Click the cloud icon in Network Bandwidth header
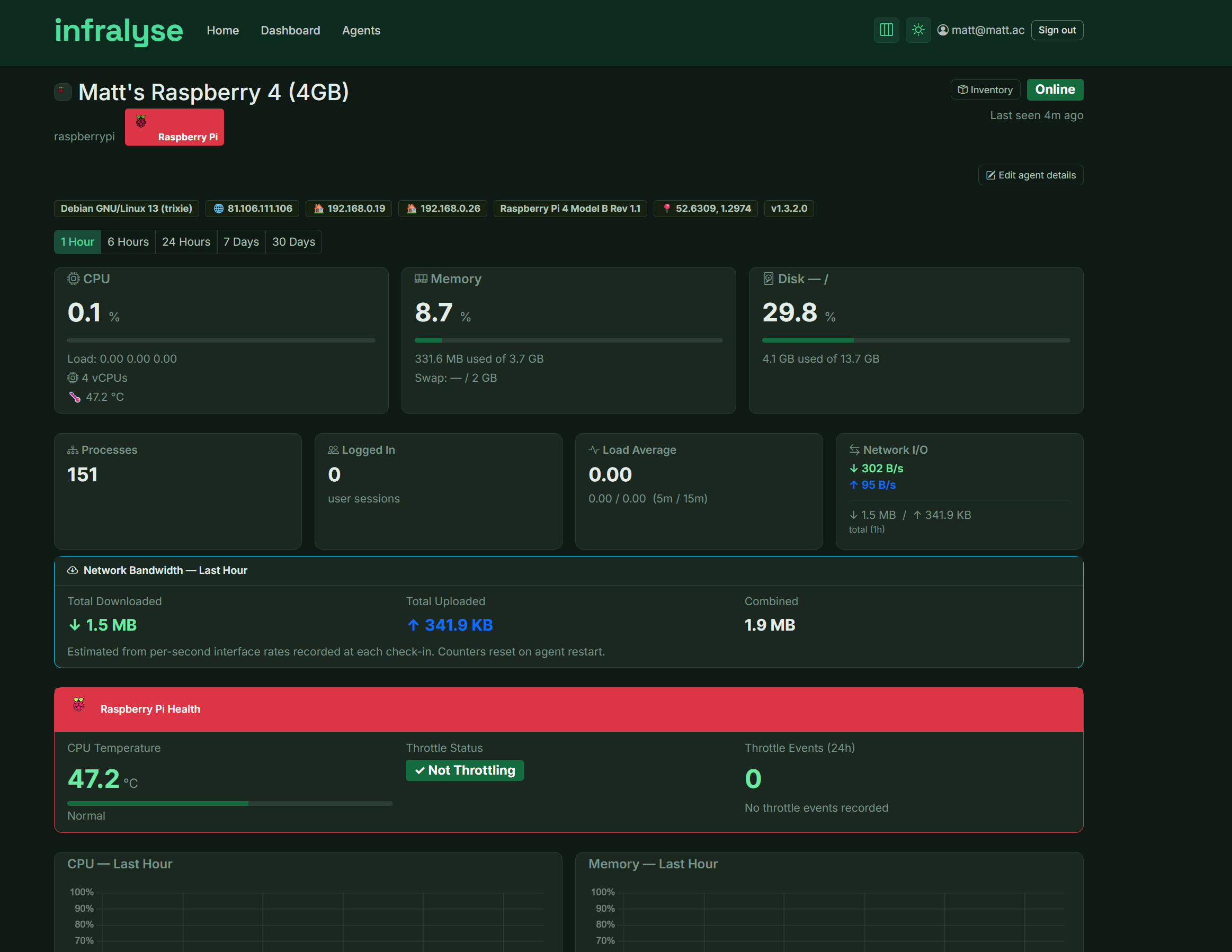Viewport: 1232px width, 952px height. click(73, 570)
